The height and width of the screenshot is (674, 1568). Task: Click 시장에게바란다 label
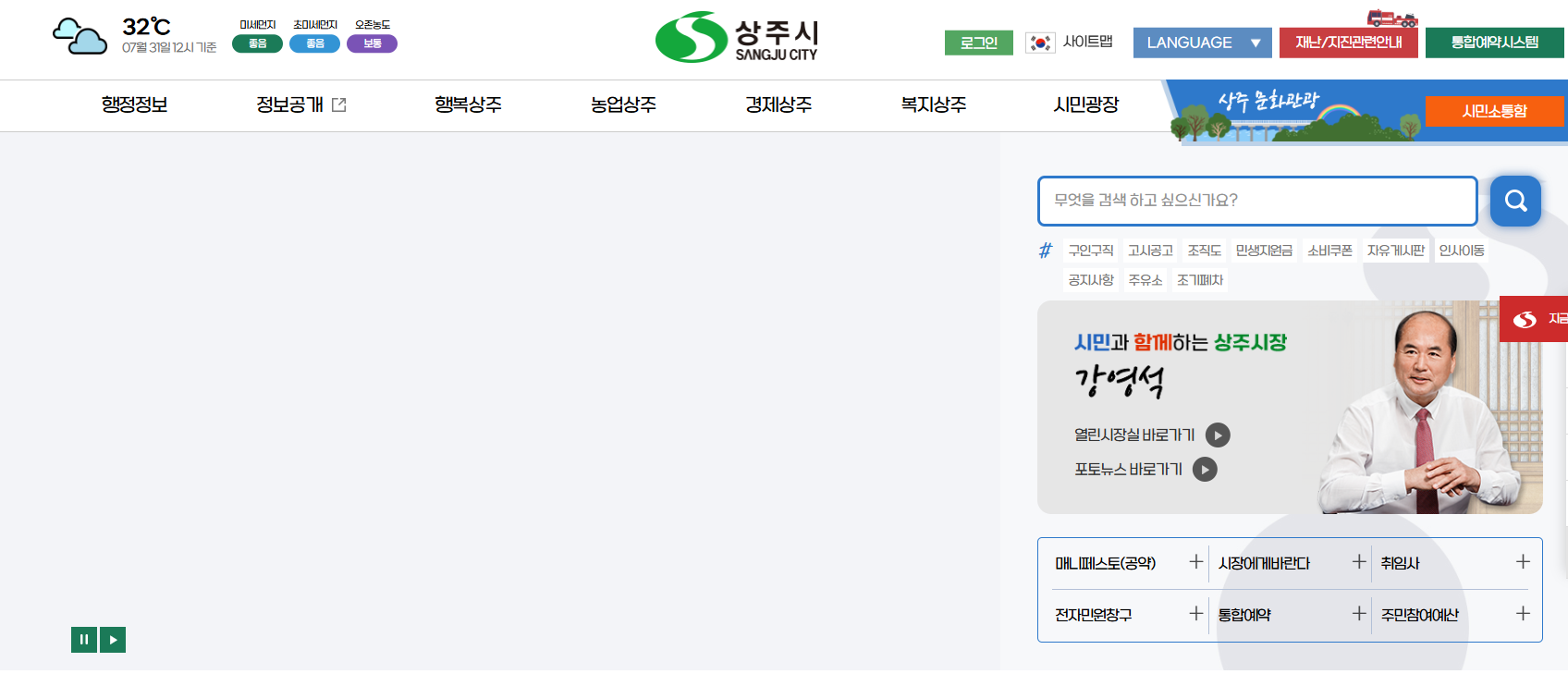tap(1264, 563)
